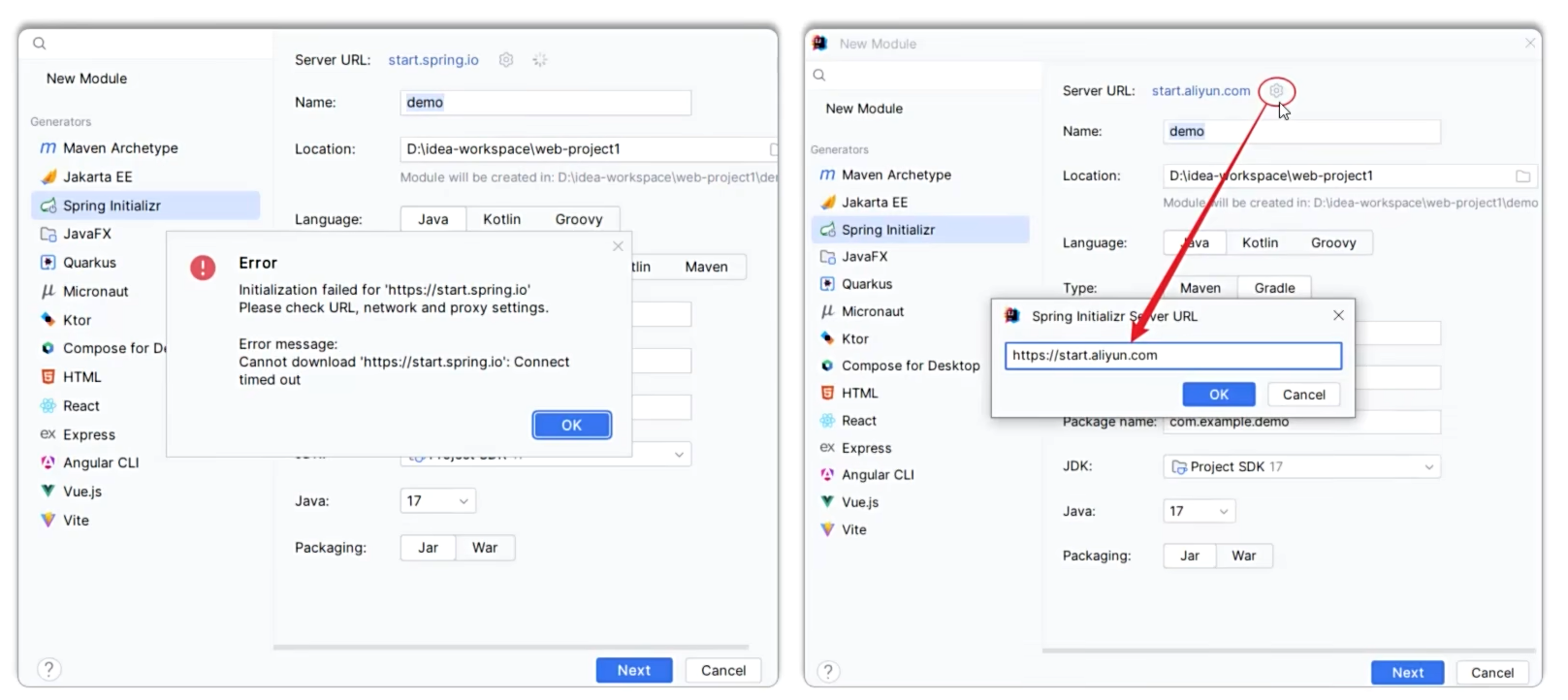
Task: Select Micronaut generator in right window
Action: coord(919,311)
